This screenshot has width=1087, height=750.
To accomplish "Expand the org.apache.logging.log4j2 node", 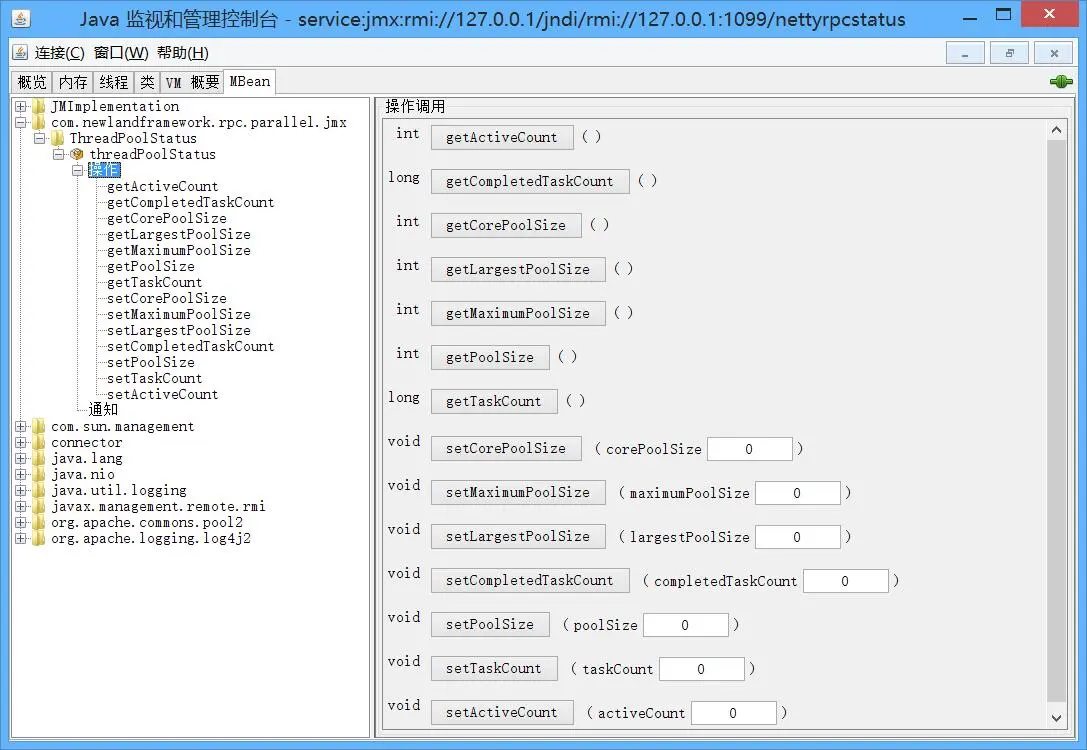I will (x=21, y=538).
